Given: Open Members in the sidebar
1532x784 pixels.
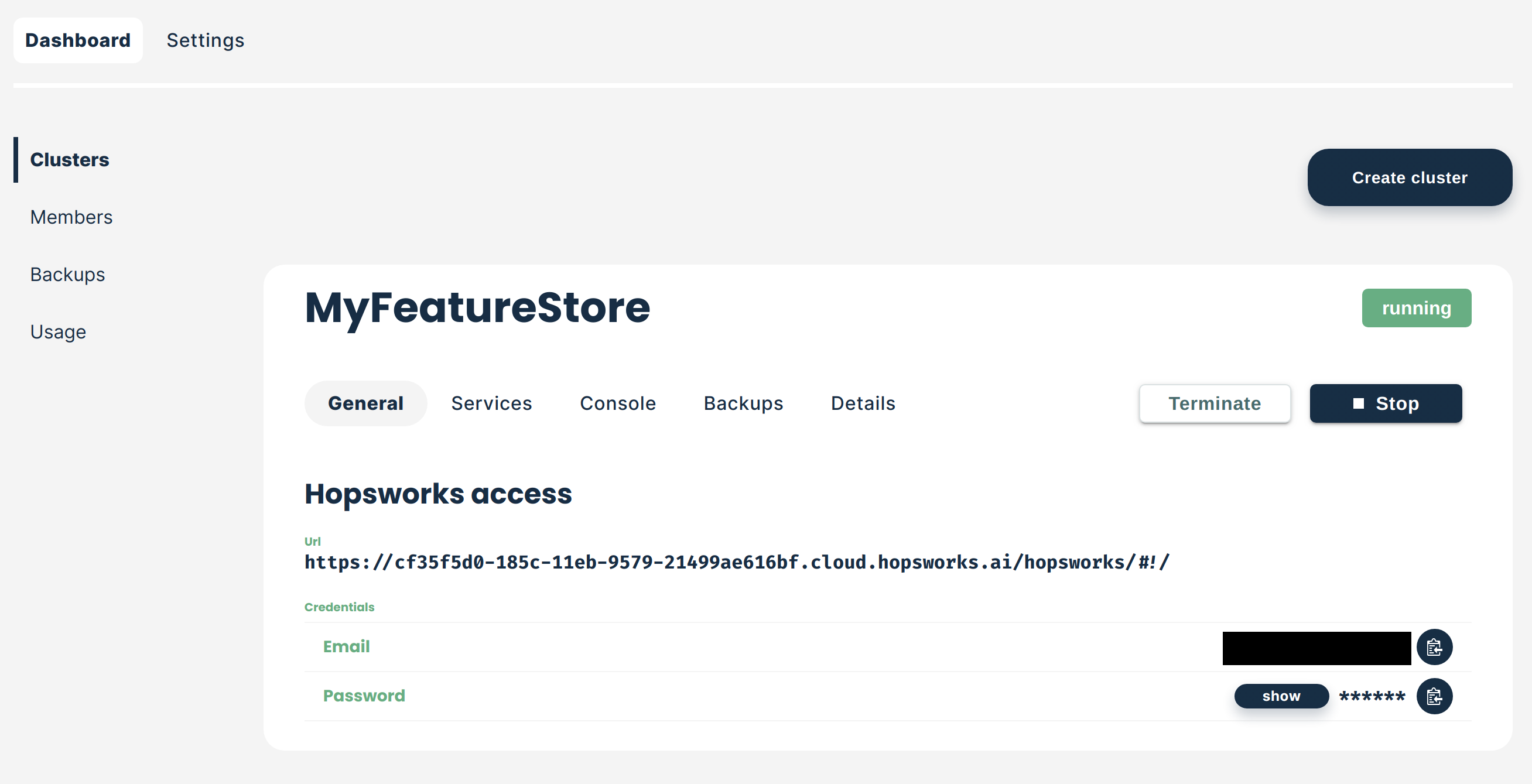Looking at the screenshot, I should point(71,217).
